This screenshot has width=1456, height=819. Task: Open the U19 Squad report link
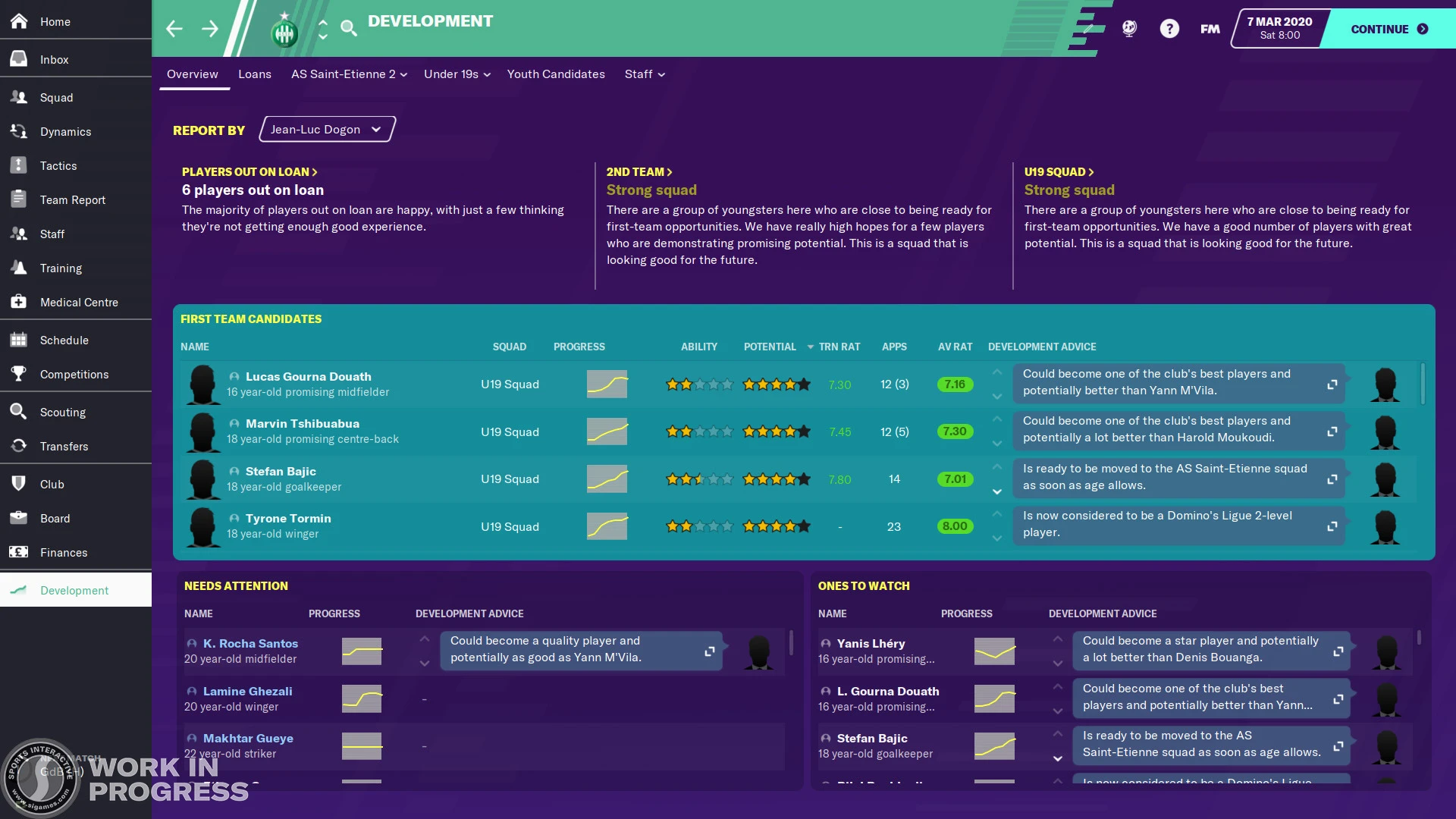(1059, 171)
